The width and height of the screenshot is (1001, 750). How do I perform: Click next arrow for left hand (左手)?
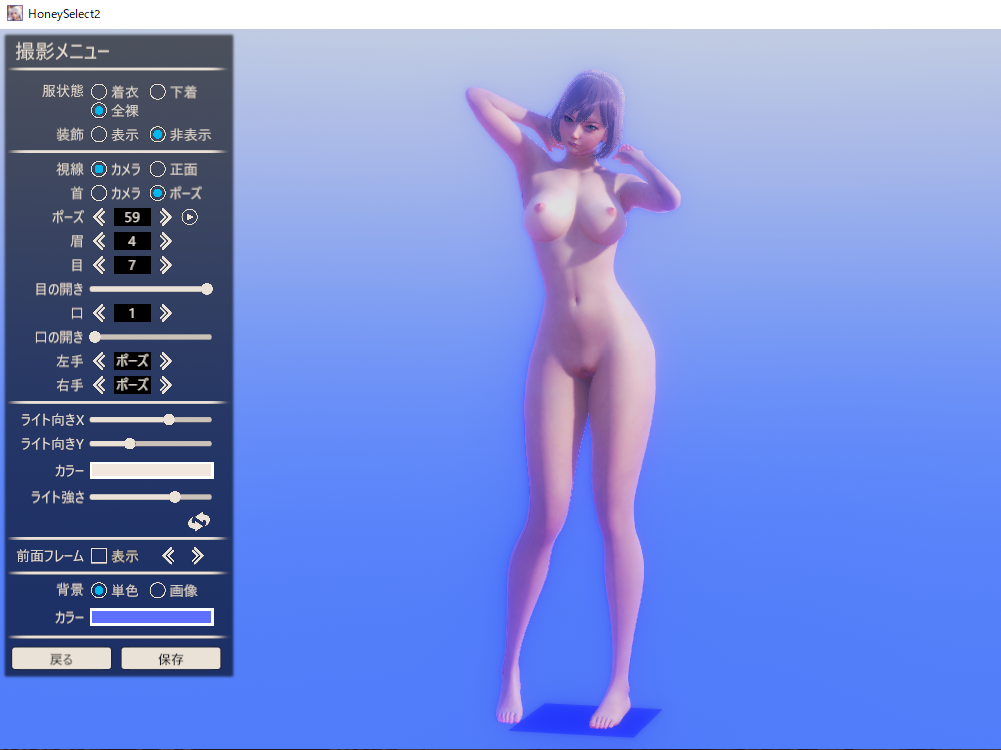click(166, 361)
